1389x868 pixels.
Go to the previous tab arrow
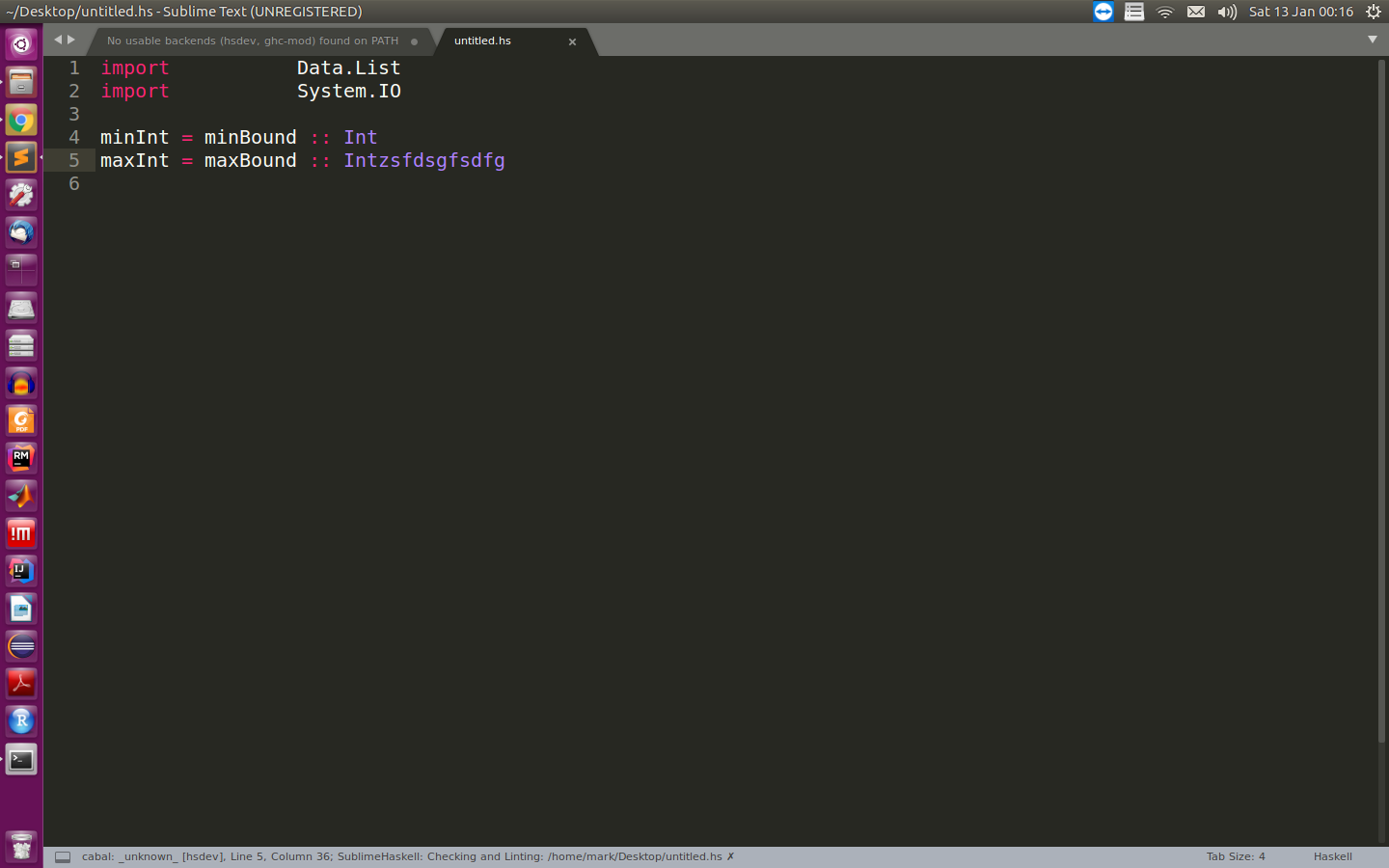[x=58, y=40]
